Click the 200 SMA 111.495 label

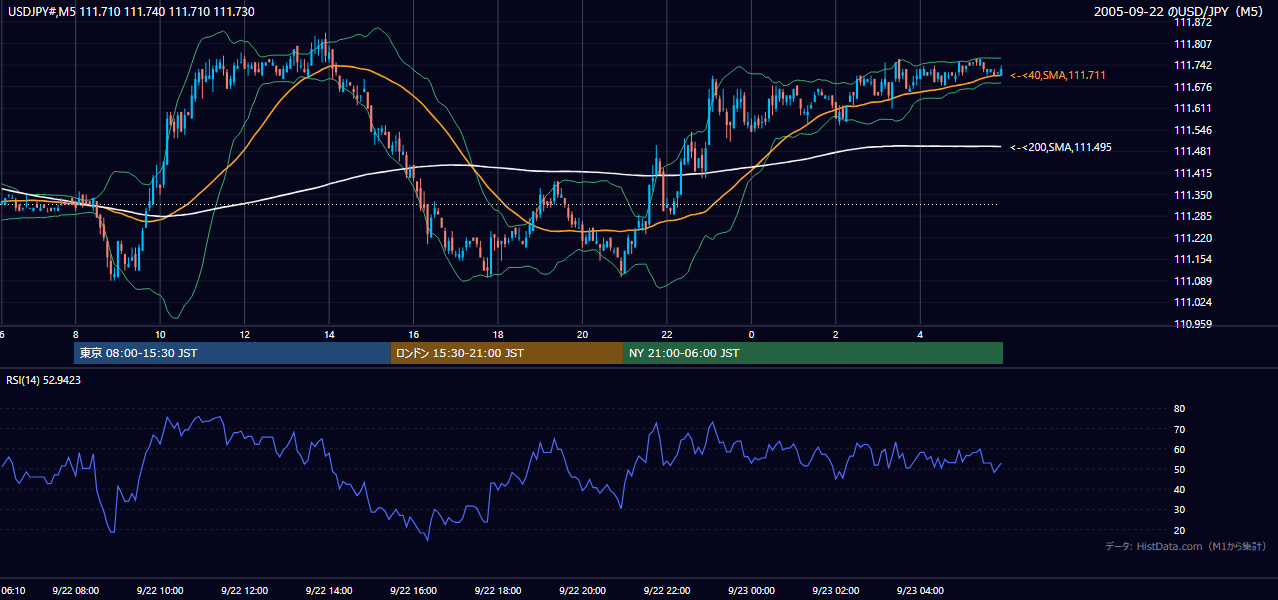1060,147
